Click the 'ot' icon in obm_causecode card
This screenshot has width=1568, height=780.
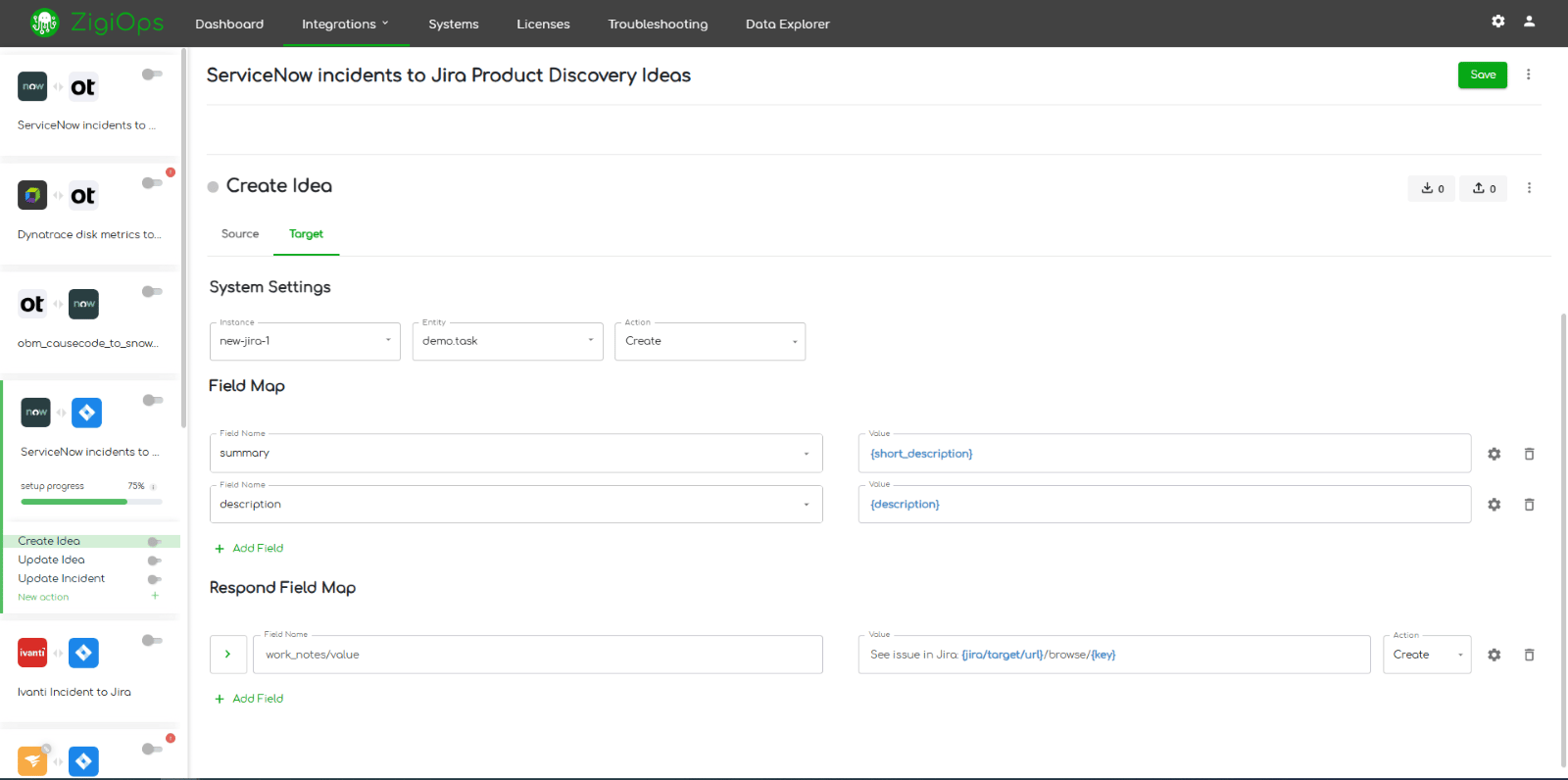coord(32,304)
